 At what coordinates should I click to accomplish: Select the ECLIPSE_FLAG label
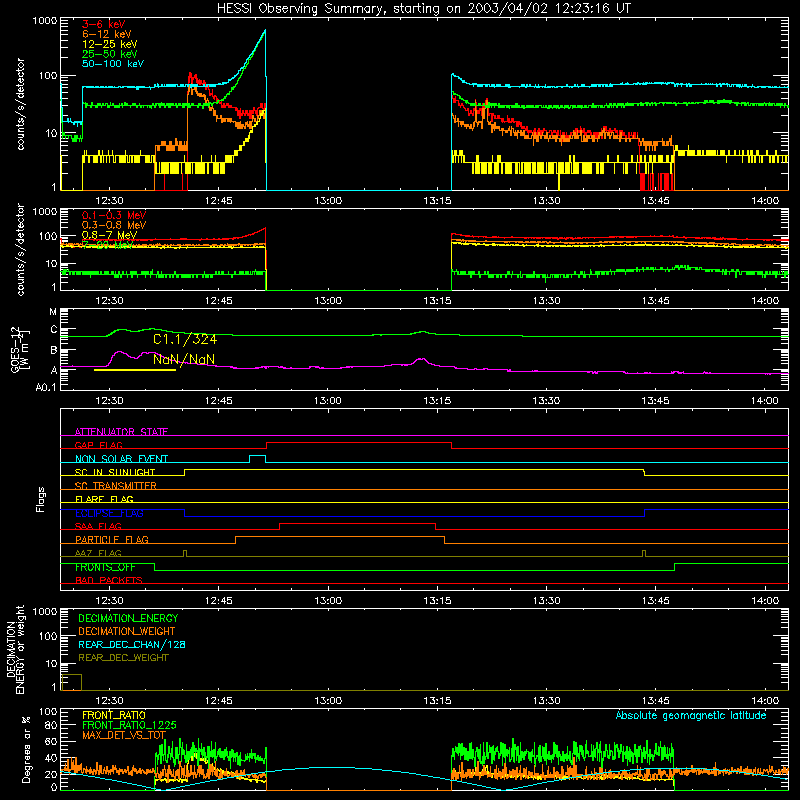pyautogui.click(x=109, y=513)
